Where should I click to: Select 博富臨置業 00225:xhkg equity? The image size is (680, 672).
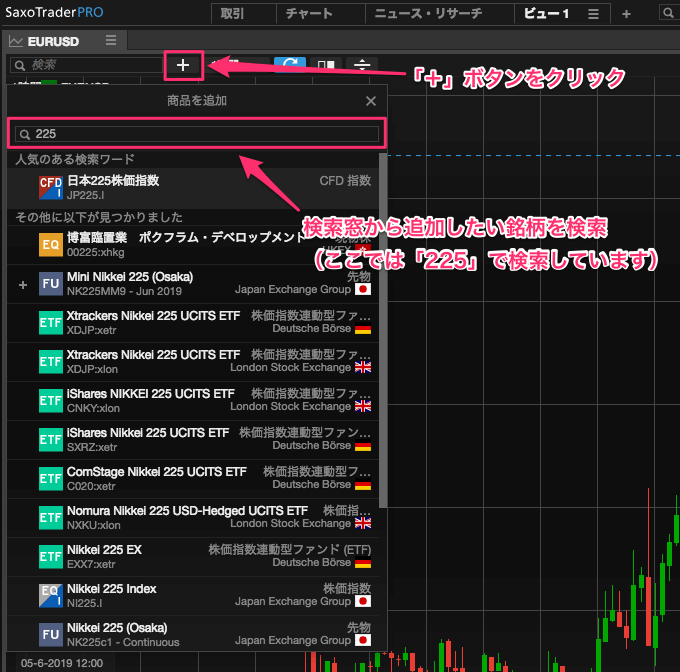[193, 245]
